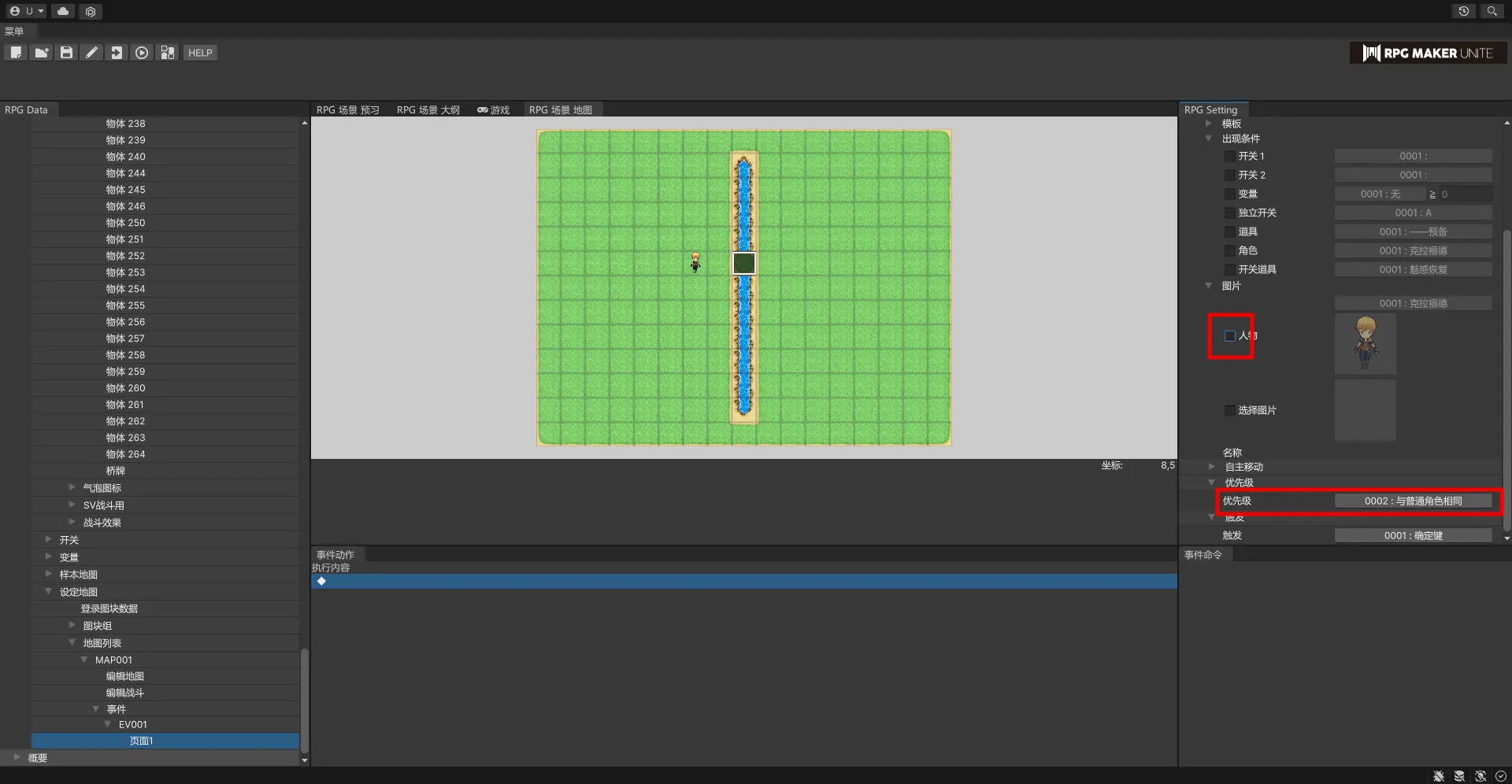Click the magnifying glass search icon
The image size is (1512, 784).
[1492, 11]
